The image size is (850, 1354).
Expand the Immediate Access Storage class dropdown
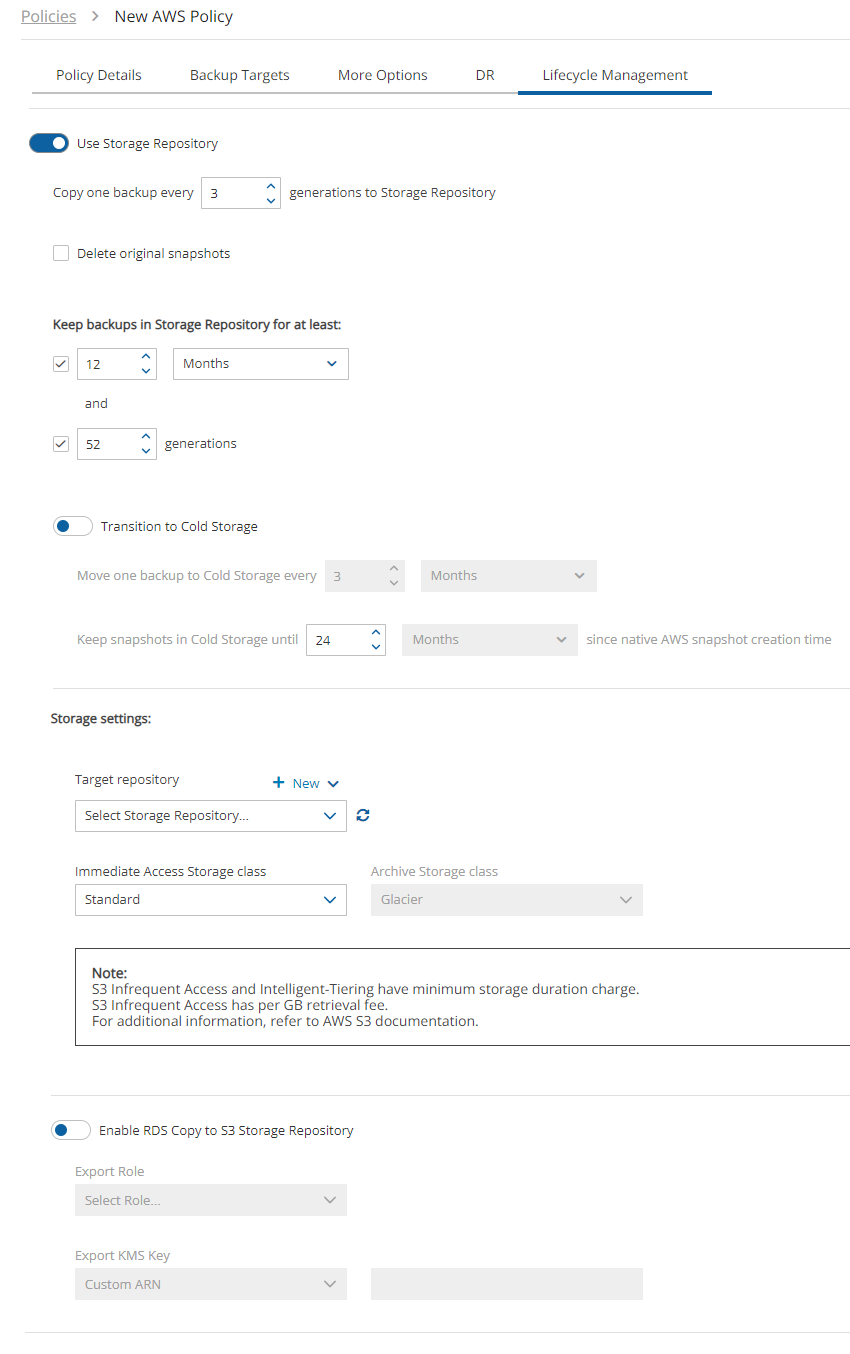(x=210, y=900)
